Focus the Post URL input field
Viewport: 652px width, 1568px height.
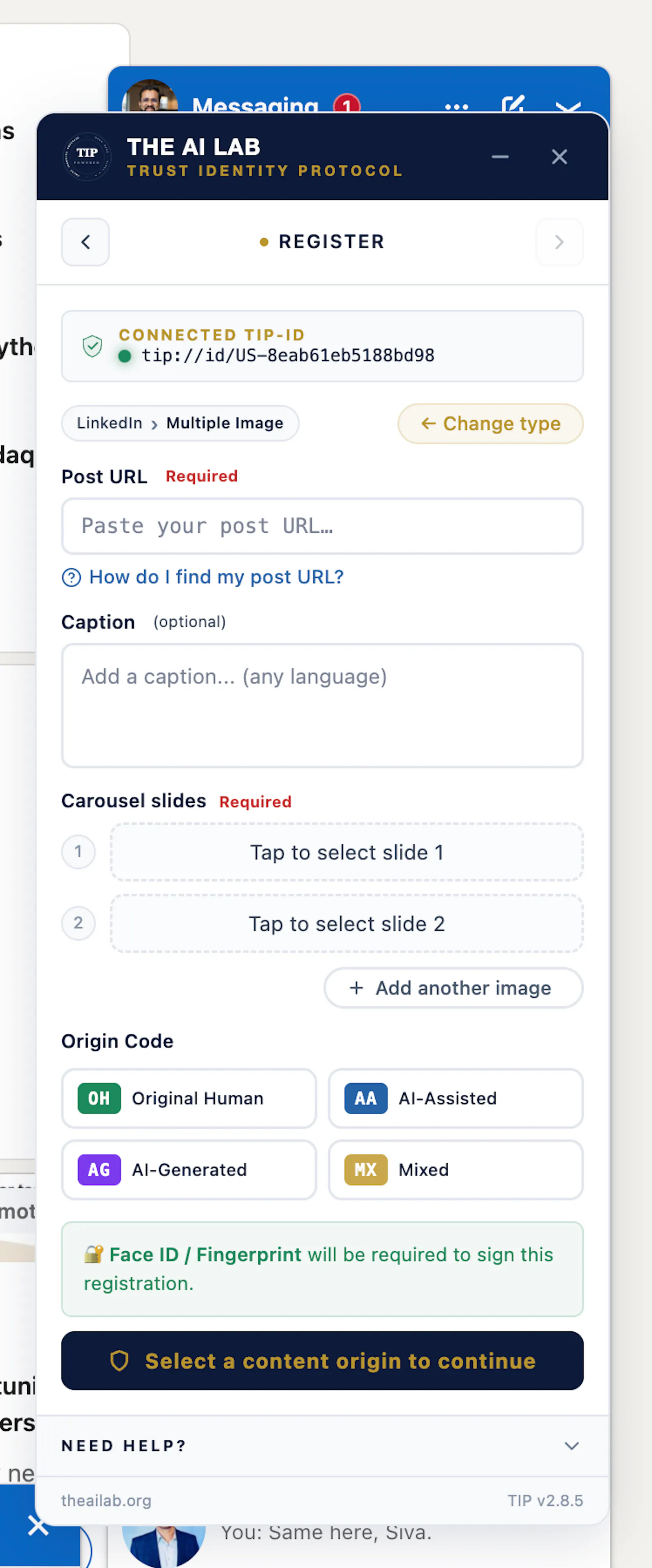pyautogui.click(x=322, y=526)
